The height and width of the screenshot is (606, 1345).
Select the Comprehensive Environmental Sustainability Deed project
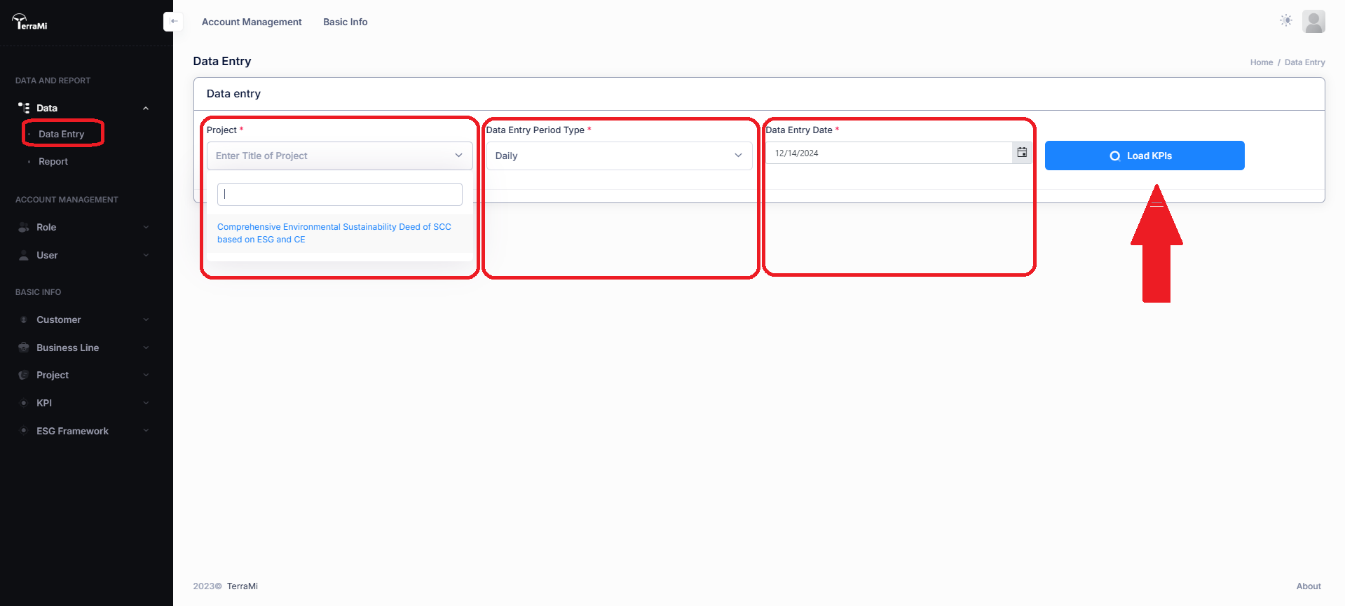[334, 233]
